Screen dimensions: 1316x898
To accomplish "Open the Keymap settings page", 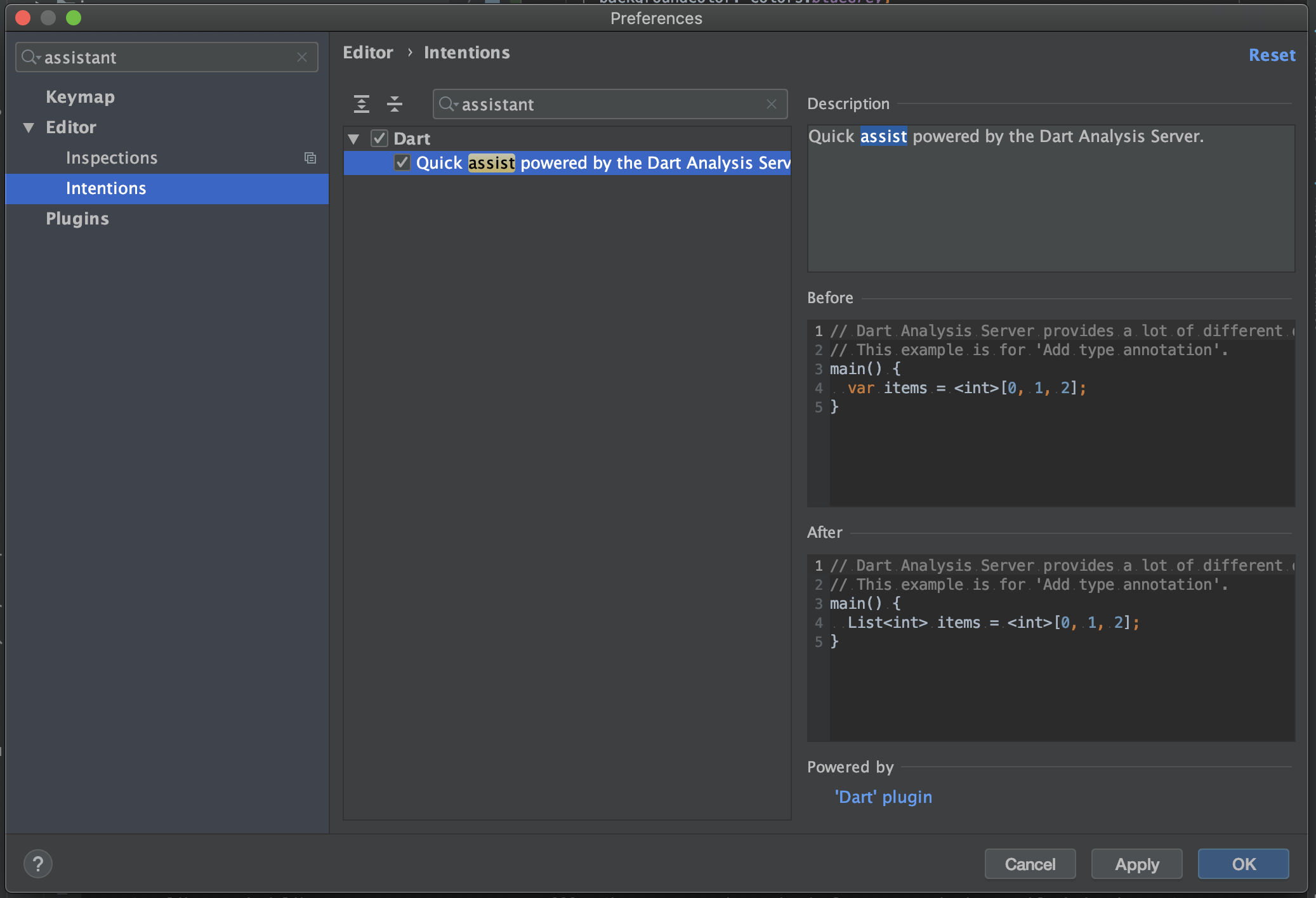I will point(80,97).
